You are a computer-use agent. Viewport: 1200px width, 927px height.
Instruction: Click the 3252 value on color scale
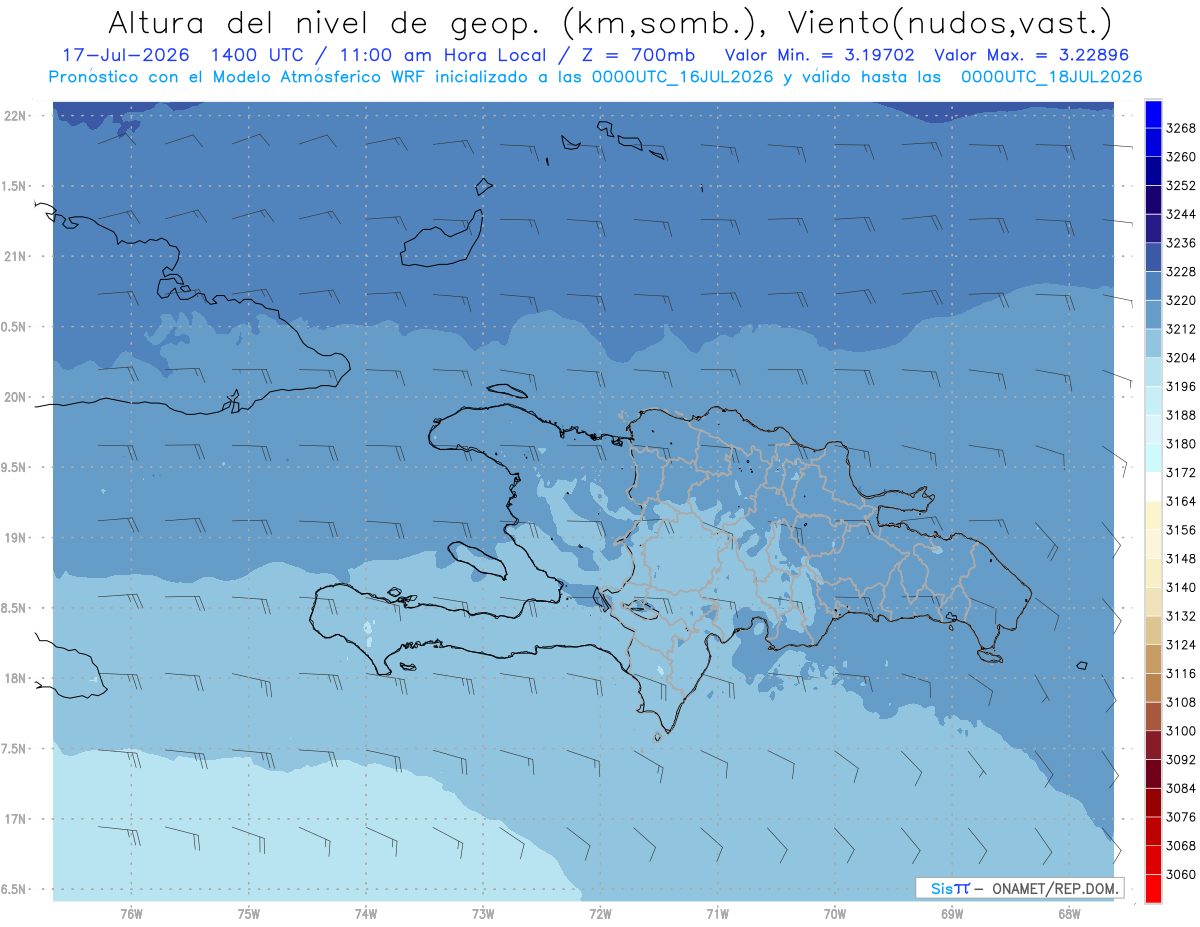pos(1180,186)
